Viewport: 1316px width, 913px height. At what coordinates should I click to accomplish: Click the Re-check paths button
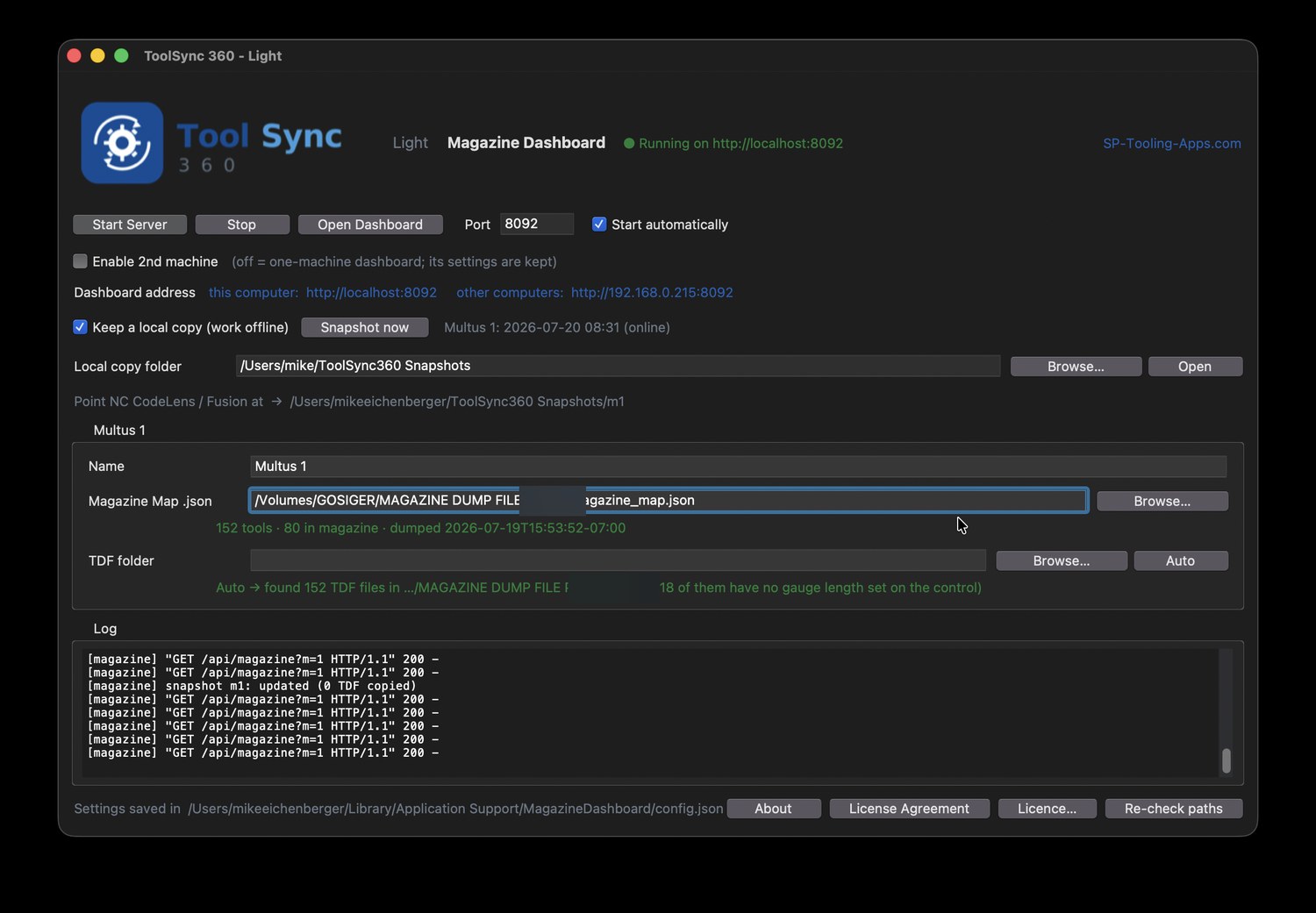pyautogui.click(x=1174, y=809)
